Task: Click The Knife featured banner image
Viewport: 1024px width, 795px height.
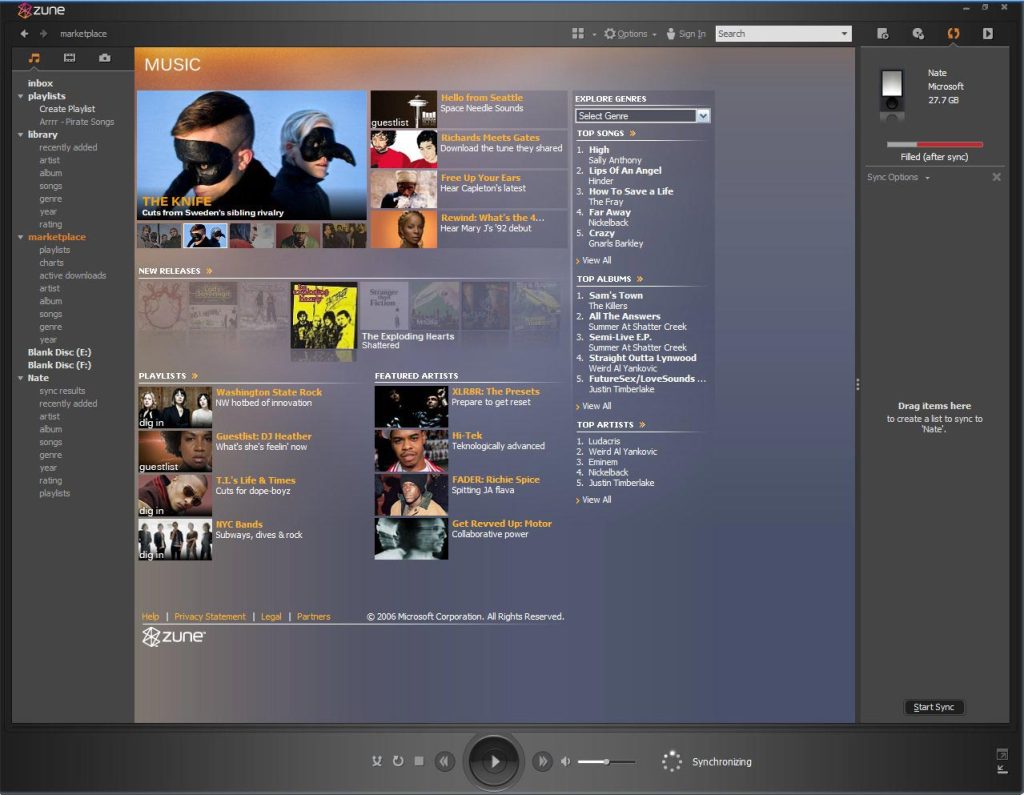Action: 252,155
